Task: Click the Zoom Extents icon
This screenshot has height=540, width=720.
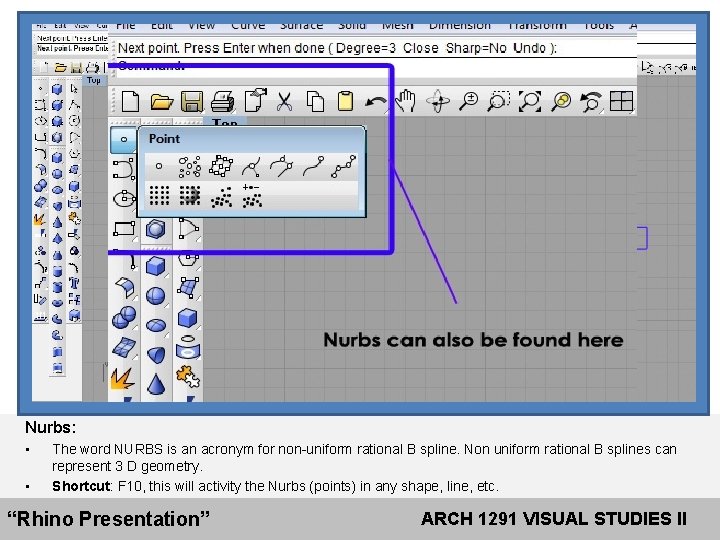Action: (x=530, y=101)
